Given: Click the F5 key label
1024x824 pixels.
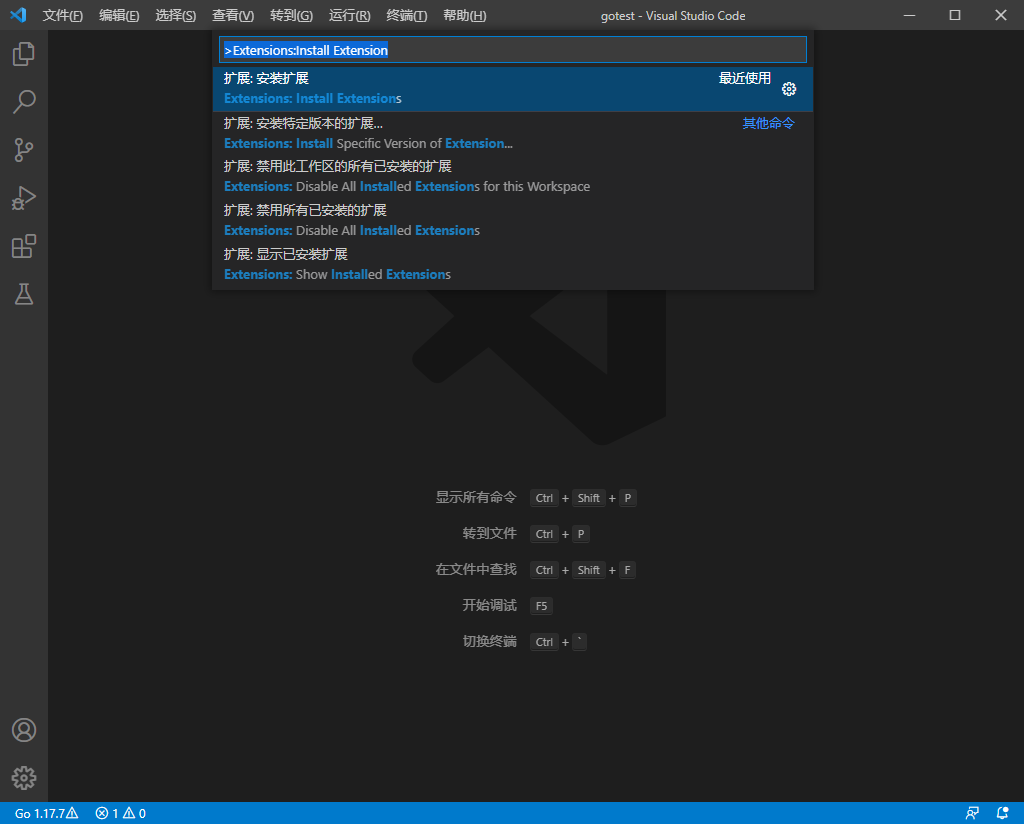Looking at the screenshot, I should 541,606.
